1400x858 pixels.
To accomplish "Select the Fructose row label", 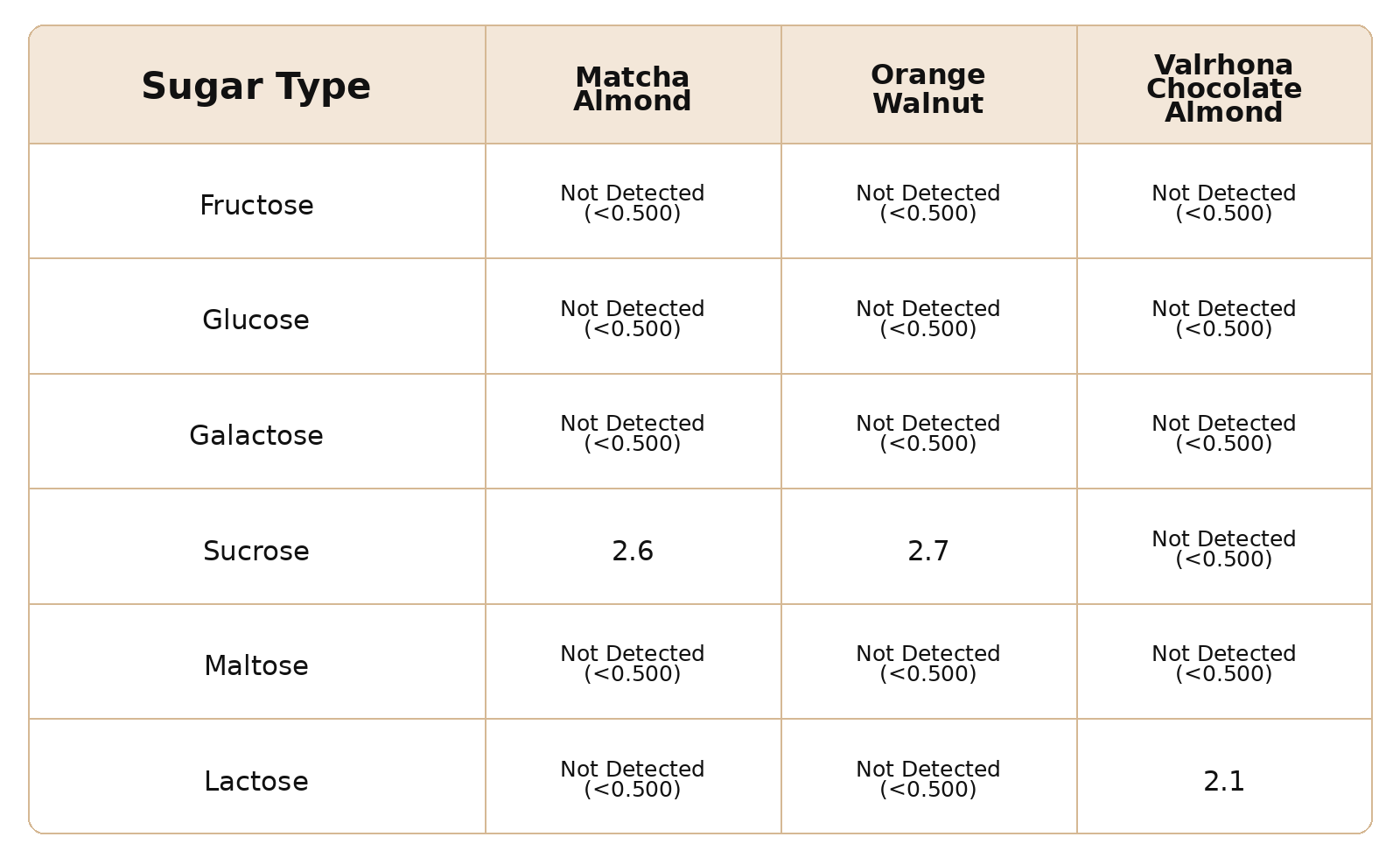I will (256, 206).
